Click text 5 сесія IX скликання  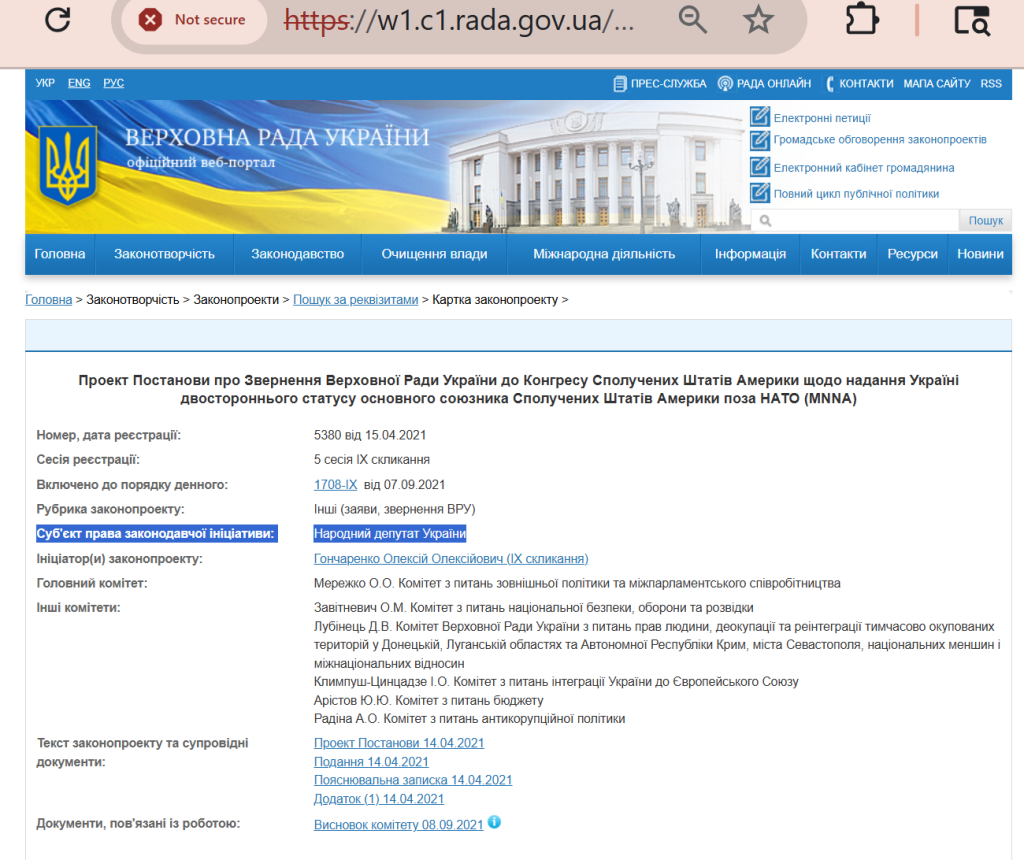(x=372, y=460)
